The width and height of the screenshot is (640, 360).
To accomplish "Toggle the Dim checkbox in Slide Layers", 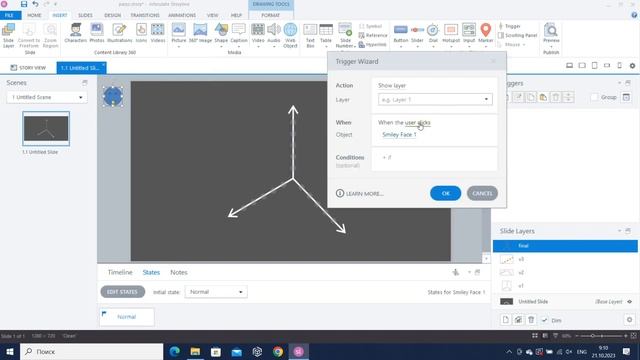I will 544,320.
